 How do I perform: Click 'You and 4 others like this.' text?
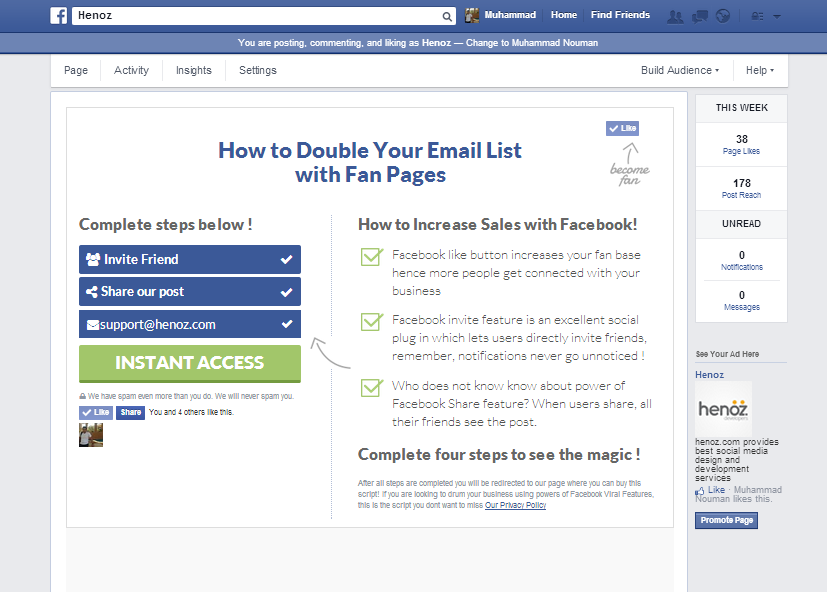click(191, 413)
